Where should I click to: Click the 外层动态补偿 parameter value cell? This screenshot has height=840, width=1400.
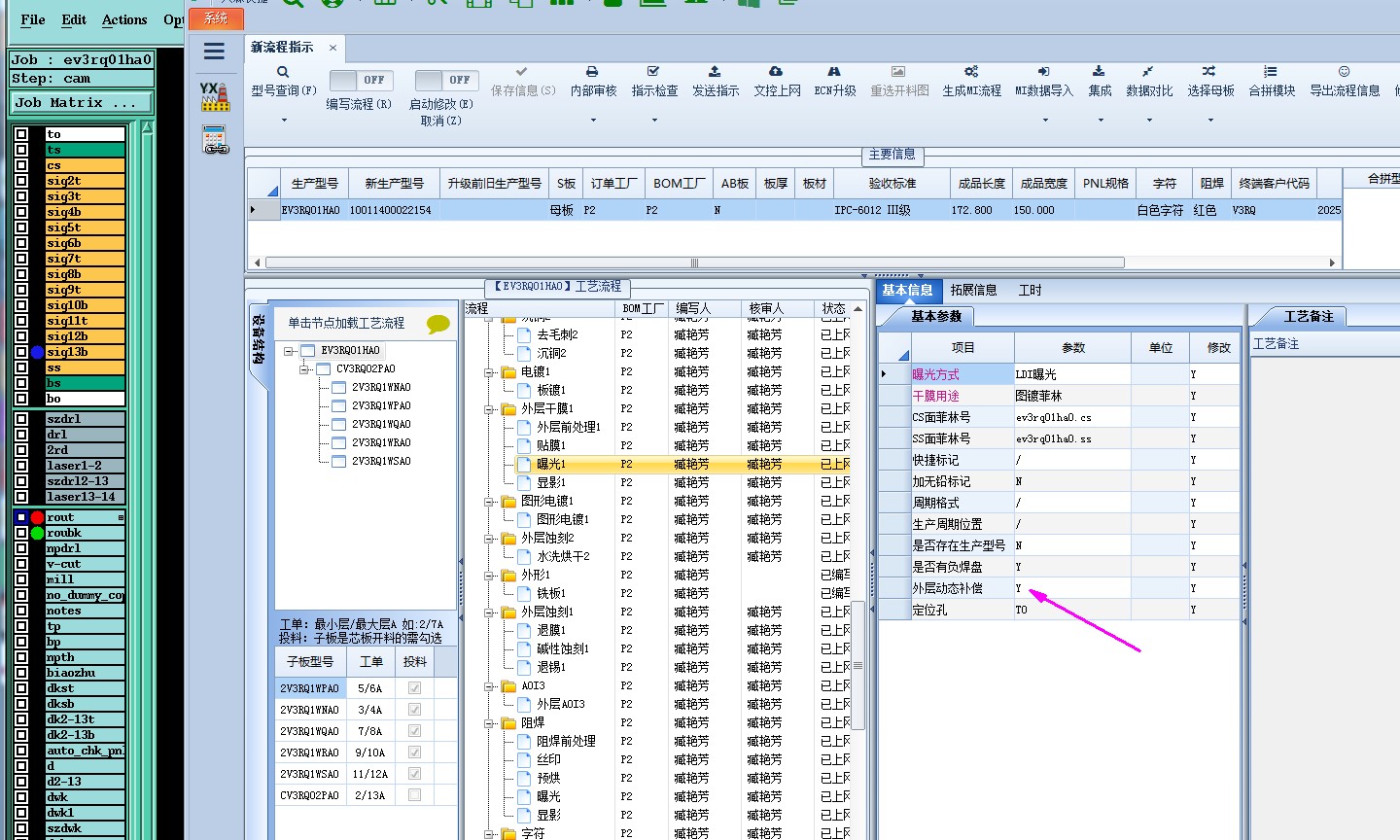[x=1072, y=588]
